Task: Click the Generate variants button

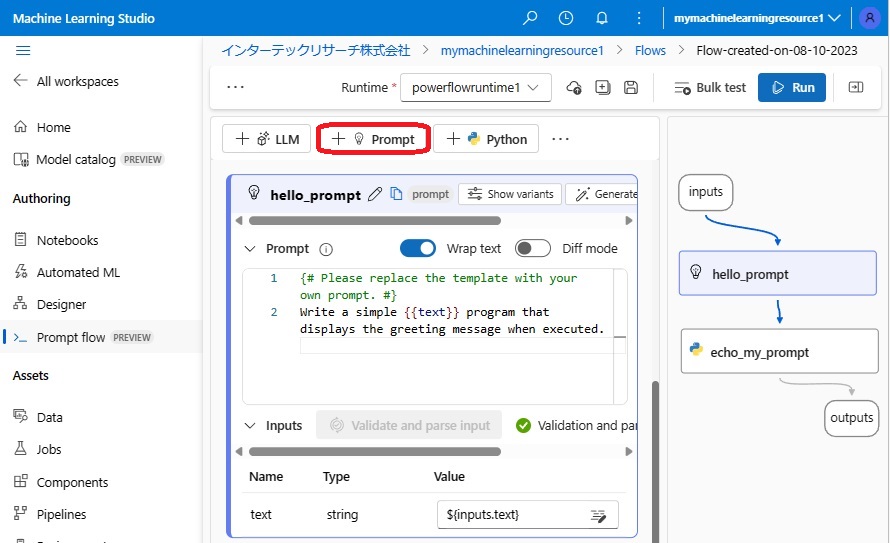Action: tap(602, 194)
